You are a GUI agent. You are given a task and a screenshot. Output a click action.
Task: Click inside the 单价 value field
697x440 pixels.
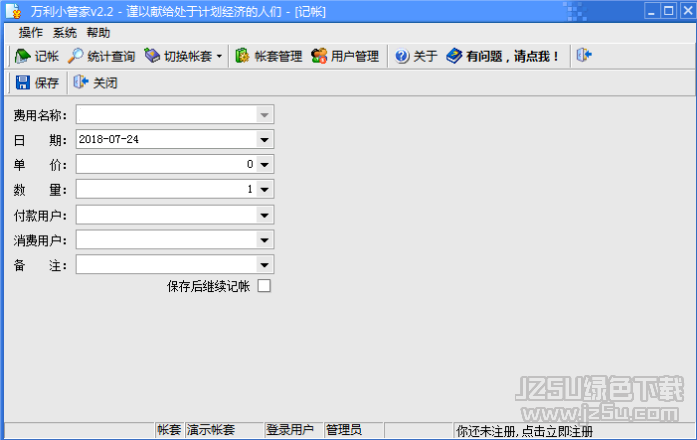pyautogui.click(x=167, y=165)
